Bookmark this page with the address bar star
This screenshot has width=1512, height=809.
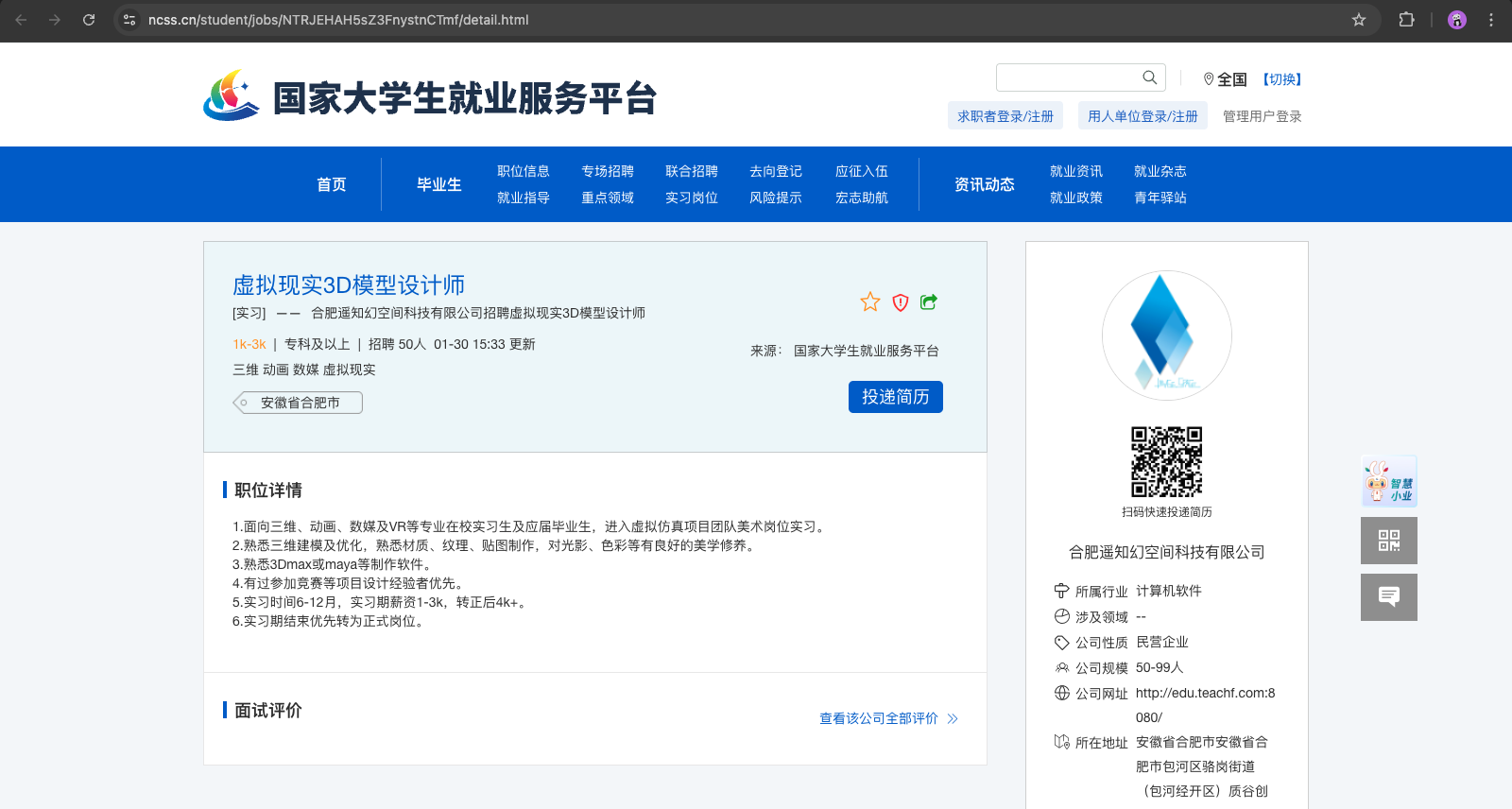[1359, 20]
